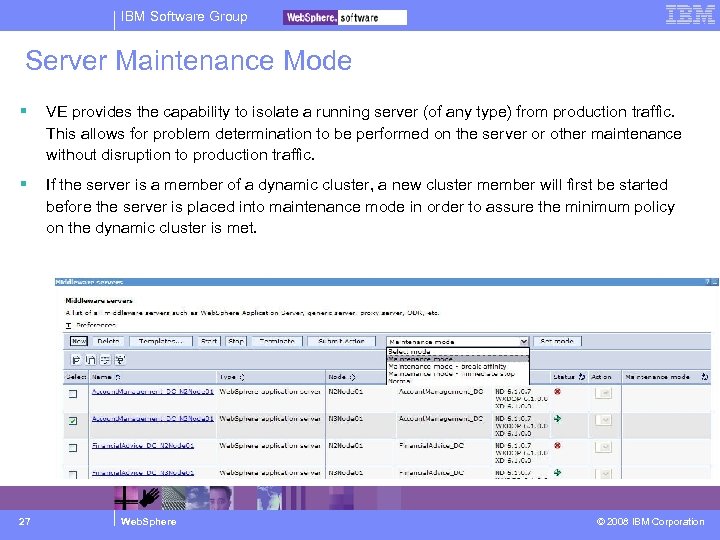
Task: Click the Select column header
Action: tap(76, 377)
